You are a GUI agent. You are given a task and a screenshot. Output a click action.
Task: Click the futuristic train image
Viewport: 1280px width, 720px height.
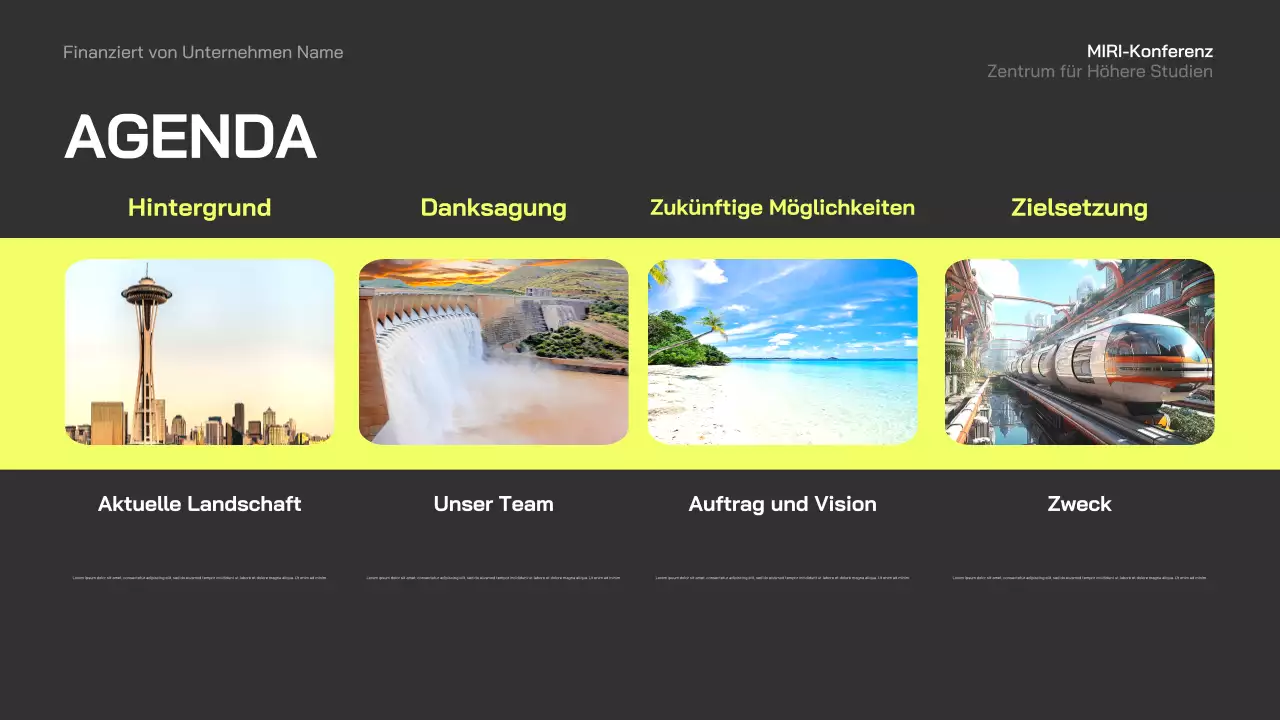(1080, 352)
